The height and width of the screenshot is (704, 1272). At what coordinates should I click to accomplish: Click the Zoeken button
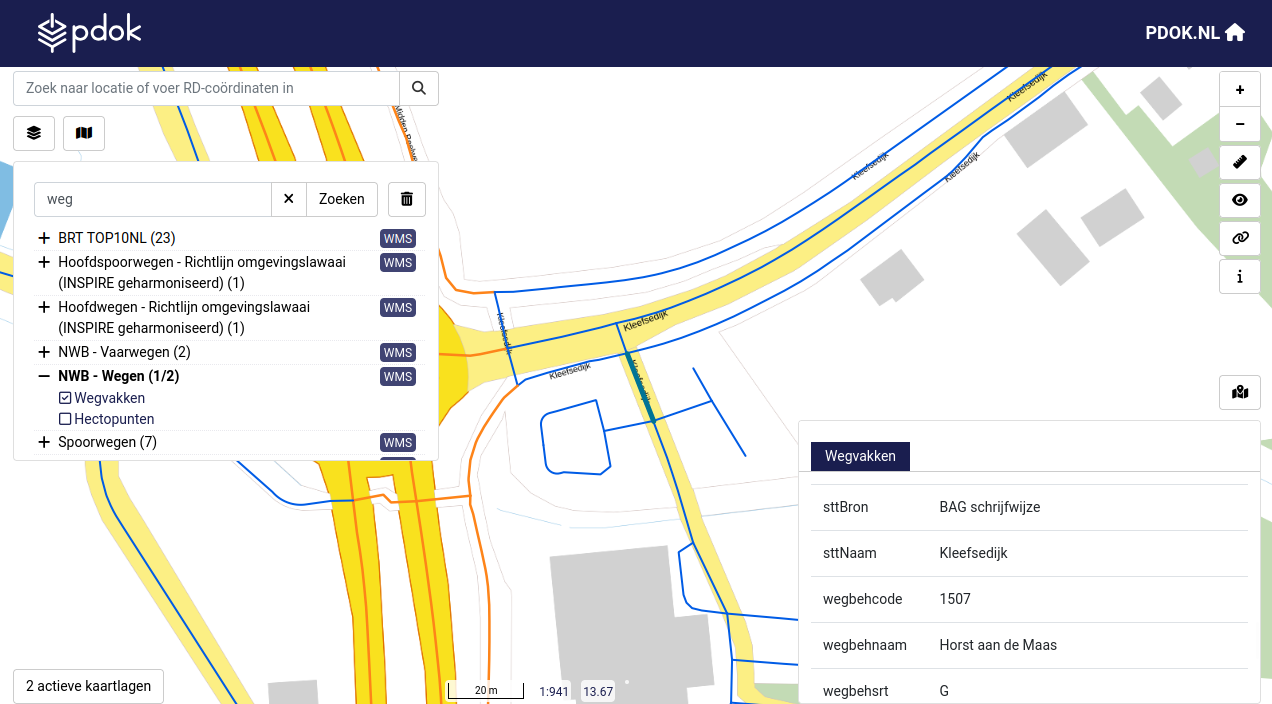(x=342, y=199)
